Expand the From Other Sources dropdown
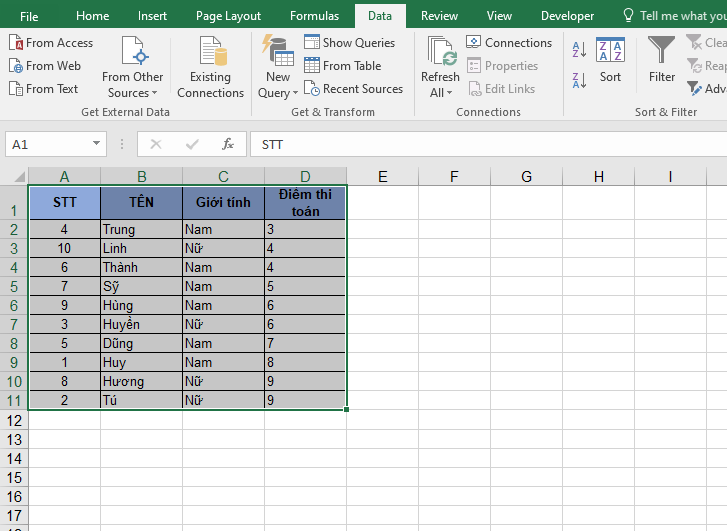The image size is (727, 531). (x=134, y=93)
